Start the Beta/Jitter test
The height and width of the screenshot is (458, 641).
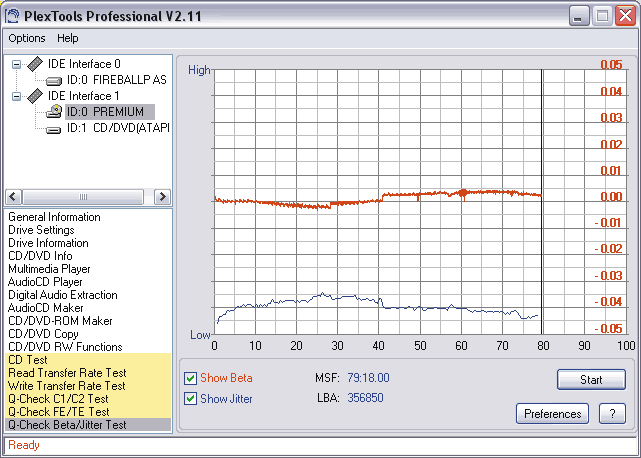tap(591, 379)
